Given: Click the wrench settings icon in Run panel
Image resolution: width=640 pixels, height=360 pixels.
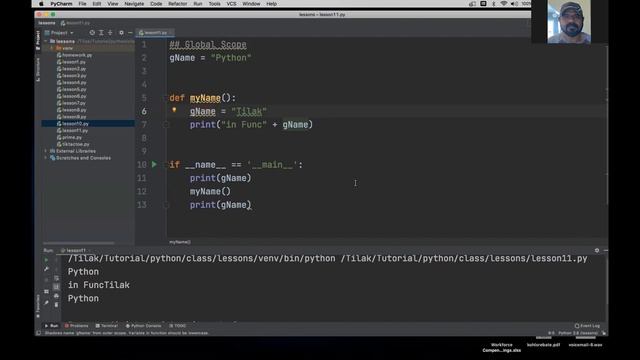Looking at the screenshot, I should coord(46,269).
